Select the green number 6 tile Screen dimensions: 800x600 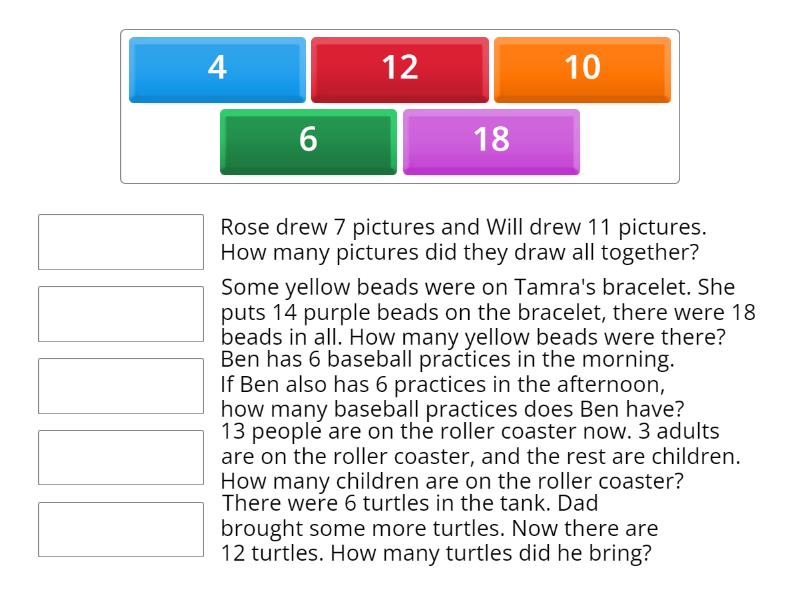[x=307, y=141]
